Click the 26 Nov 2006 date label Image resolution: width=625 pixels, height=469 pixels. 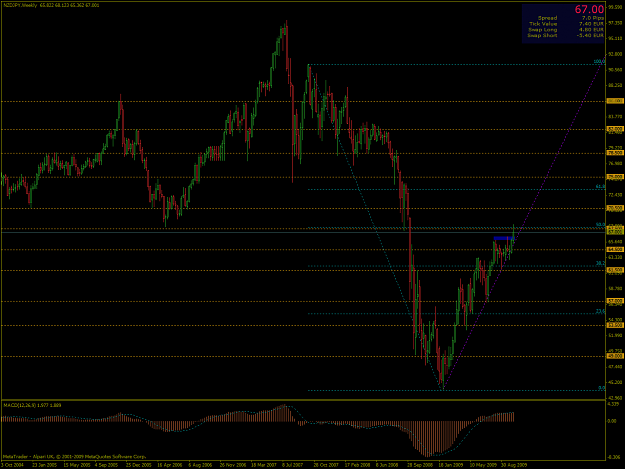233,465
